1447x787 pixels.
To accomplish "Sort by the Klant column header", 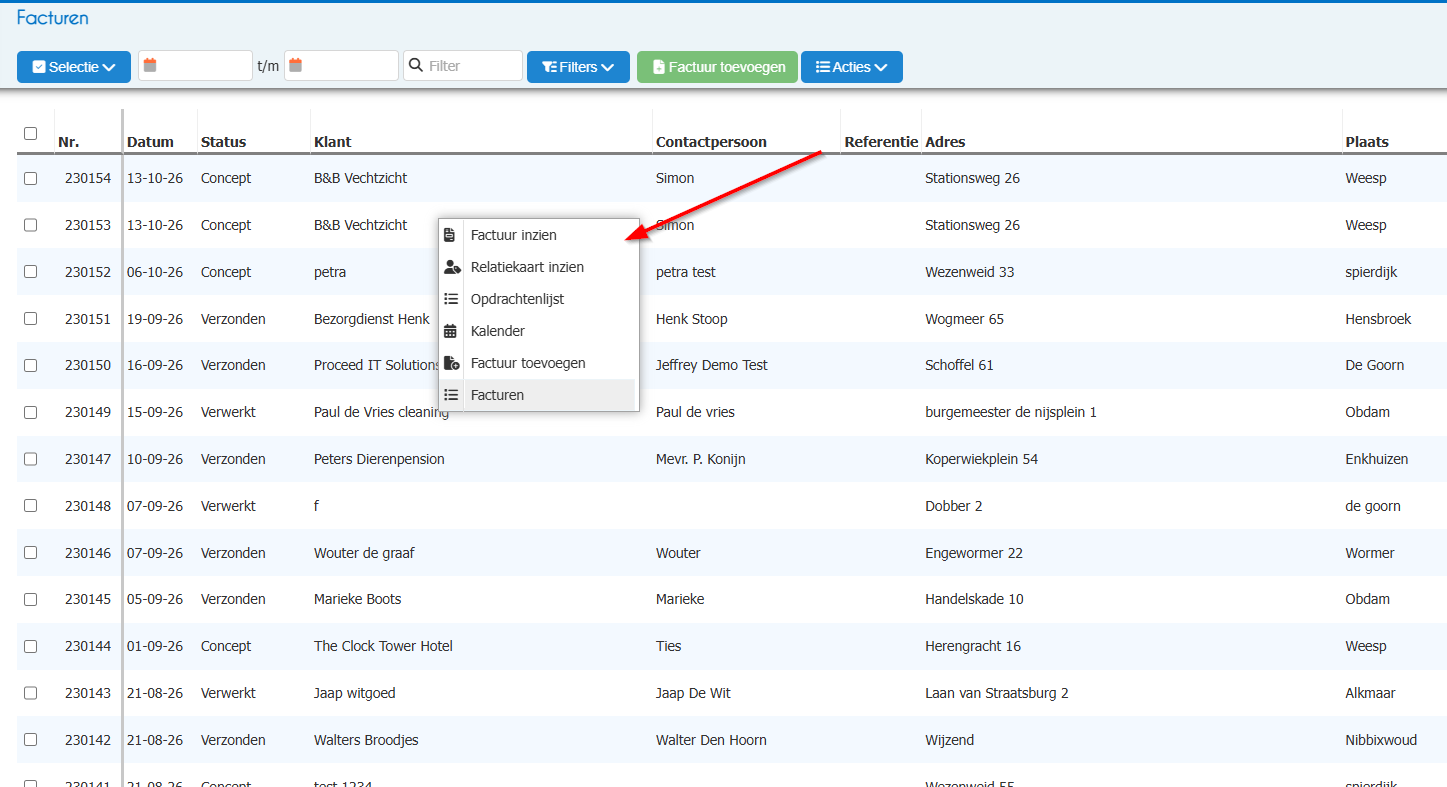I will coord(333,142).
